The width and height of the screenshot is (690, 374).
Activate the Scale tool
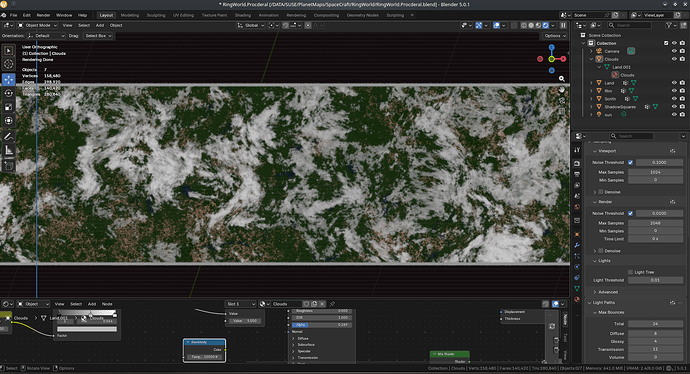8,107
